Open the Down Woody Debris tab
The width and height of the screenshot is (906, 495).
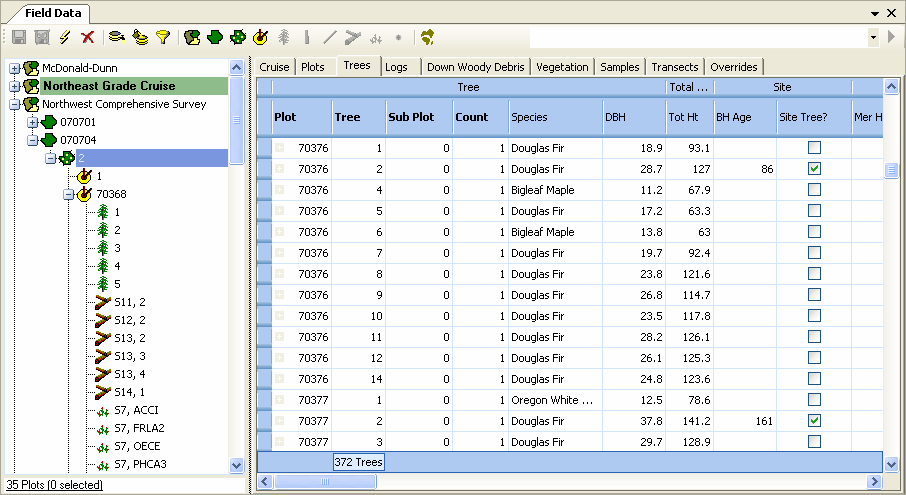click(x=476, y=67)
